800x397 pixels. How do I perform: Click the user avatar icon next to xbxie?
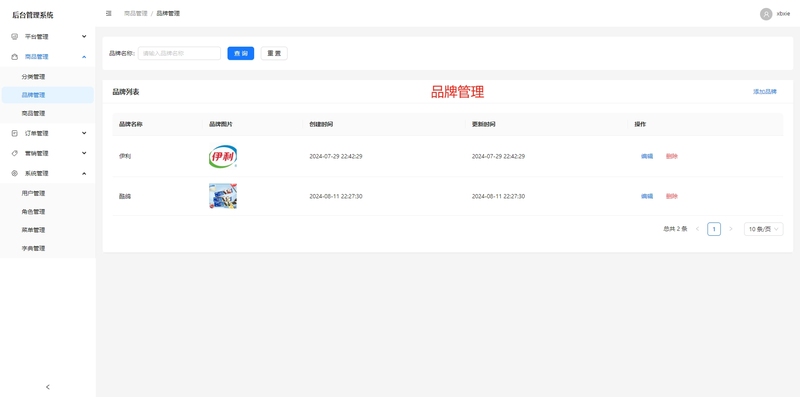tap(766, 14)
